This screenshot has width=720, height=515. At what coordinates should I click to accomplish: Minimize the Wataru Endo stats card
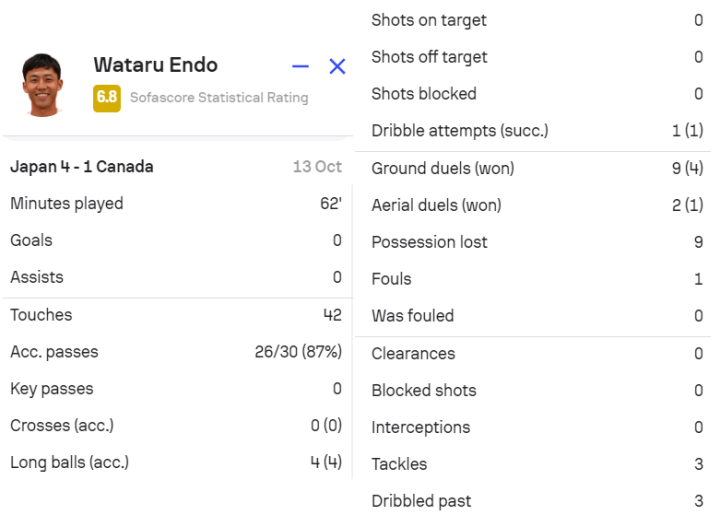[x=300, y=67]
